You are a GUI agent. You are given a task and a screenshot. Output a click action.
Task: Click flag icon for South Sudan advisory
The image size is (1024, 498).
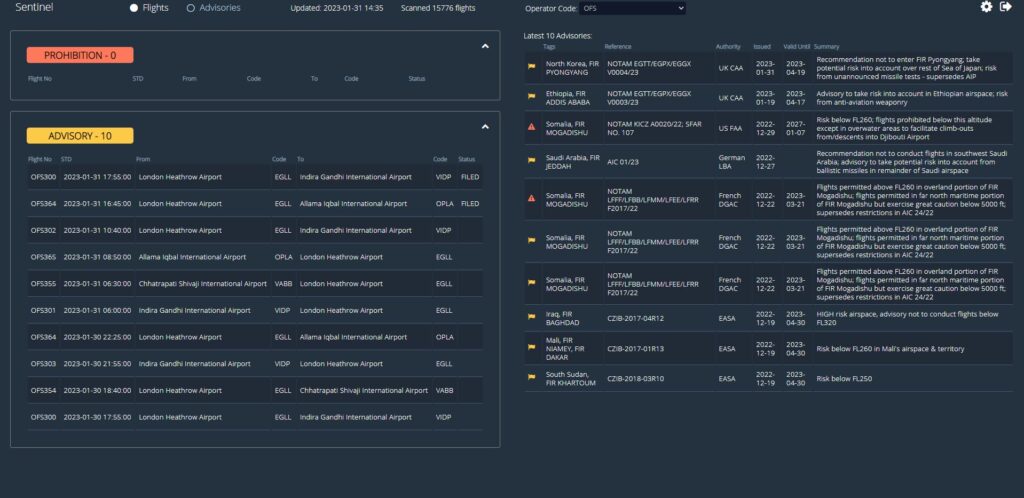pyautogui.click(x=532, y=377)
